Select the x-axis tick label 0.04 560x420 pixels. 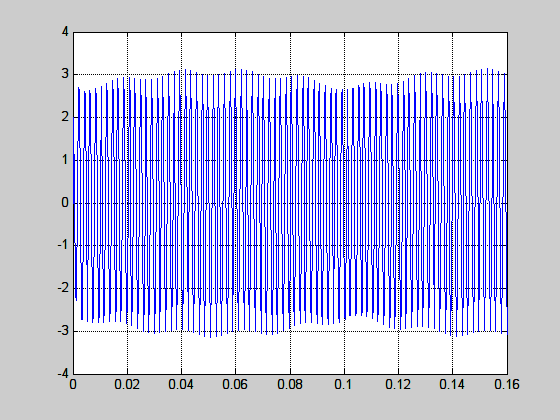(181, 385)
